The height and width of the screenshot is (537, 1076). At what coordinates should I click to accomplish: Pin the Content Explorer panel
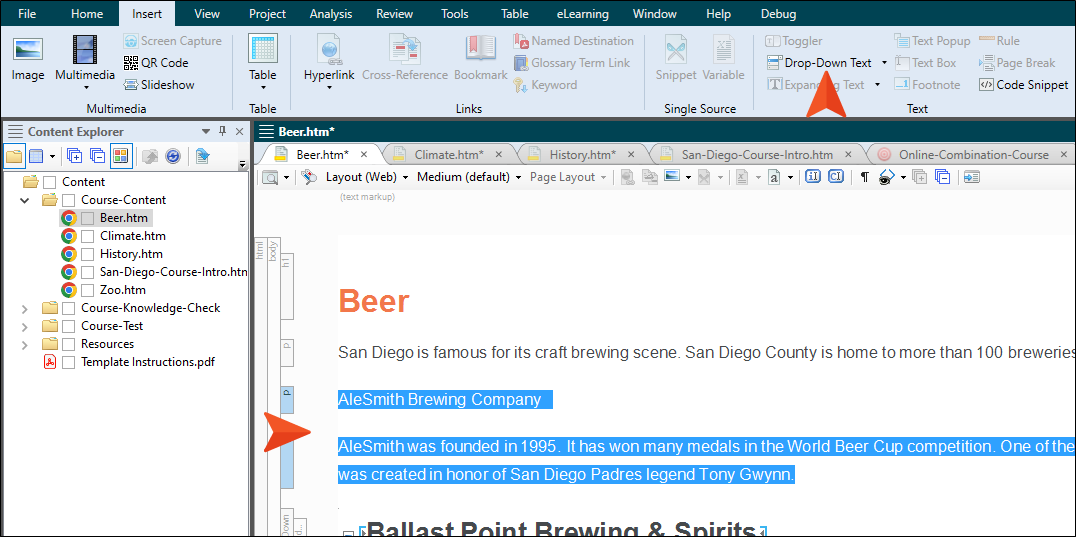coord(222,132)
